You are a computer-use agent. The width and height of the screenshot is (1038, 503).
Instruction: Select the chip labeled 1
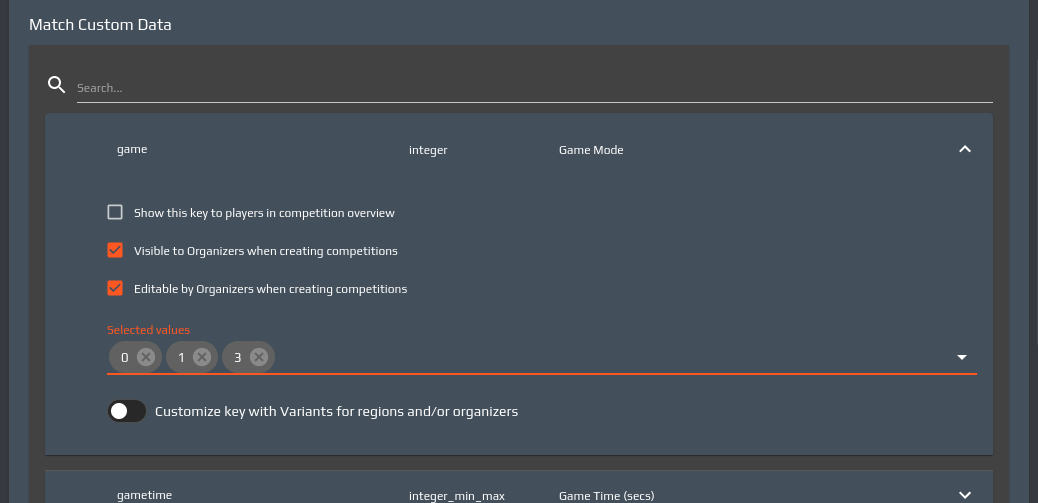[x=181, y=357]
